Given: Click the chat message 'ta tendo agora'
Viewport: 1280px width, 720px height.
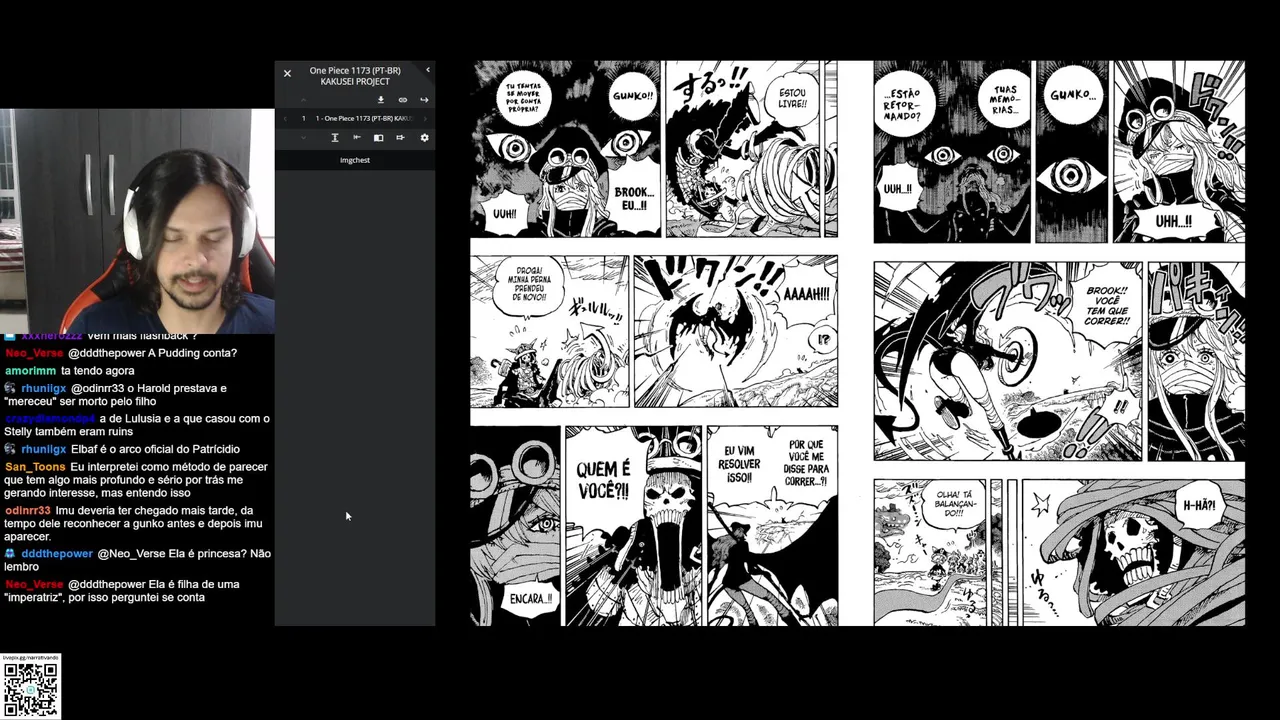Looking at the screenshot, I should 97,371.
